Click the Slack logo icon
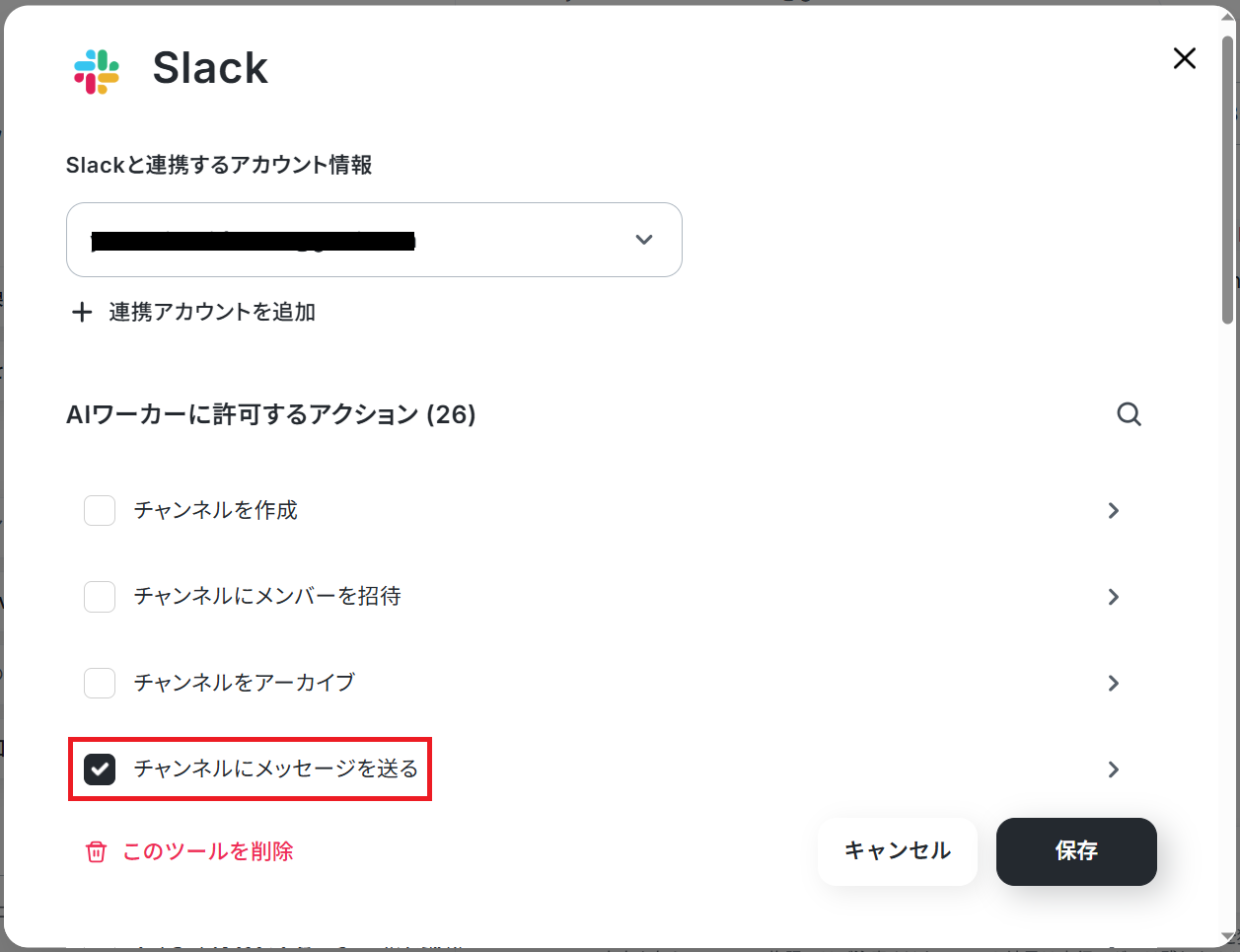Image resolution: width=1240 pixels, height=952 pixels. 97,71
